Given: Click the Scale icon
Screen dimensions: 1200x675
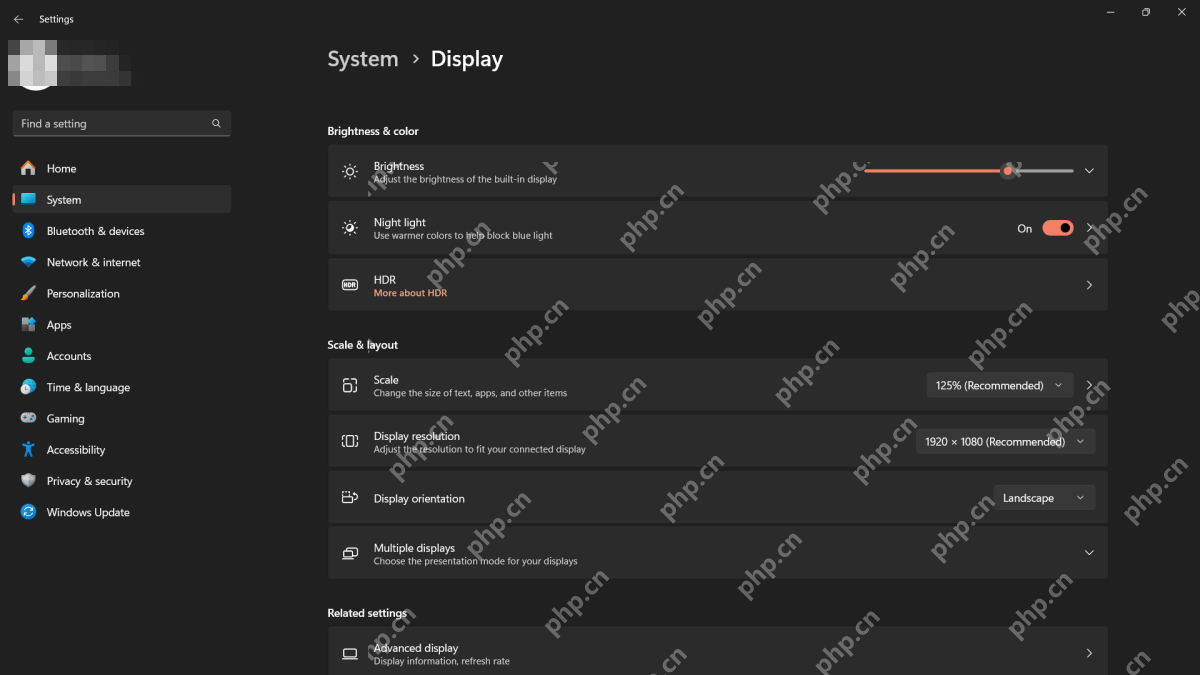Looking at the screenshot, I should (x=350, y=385).
